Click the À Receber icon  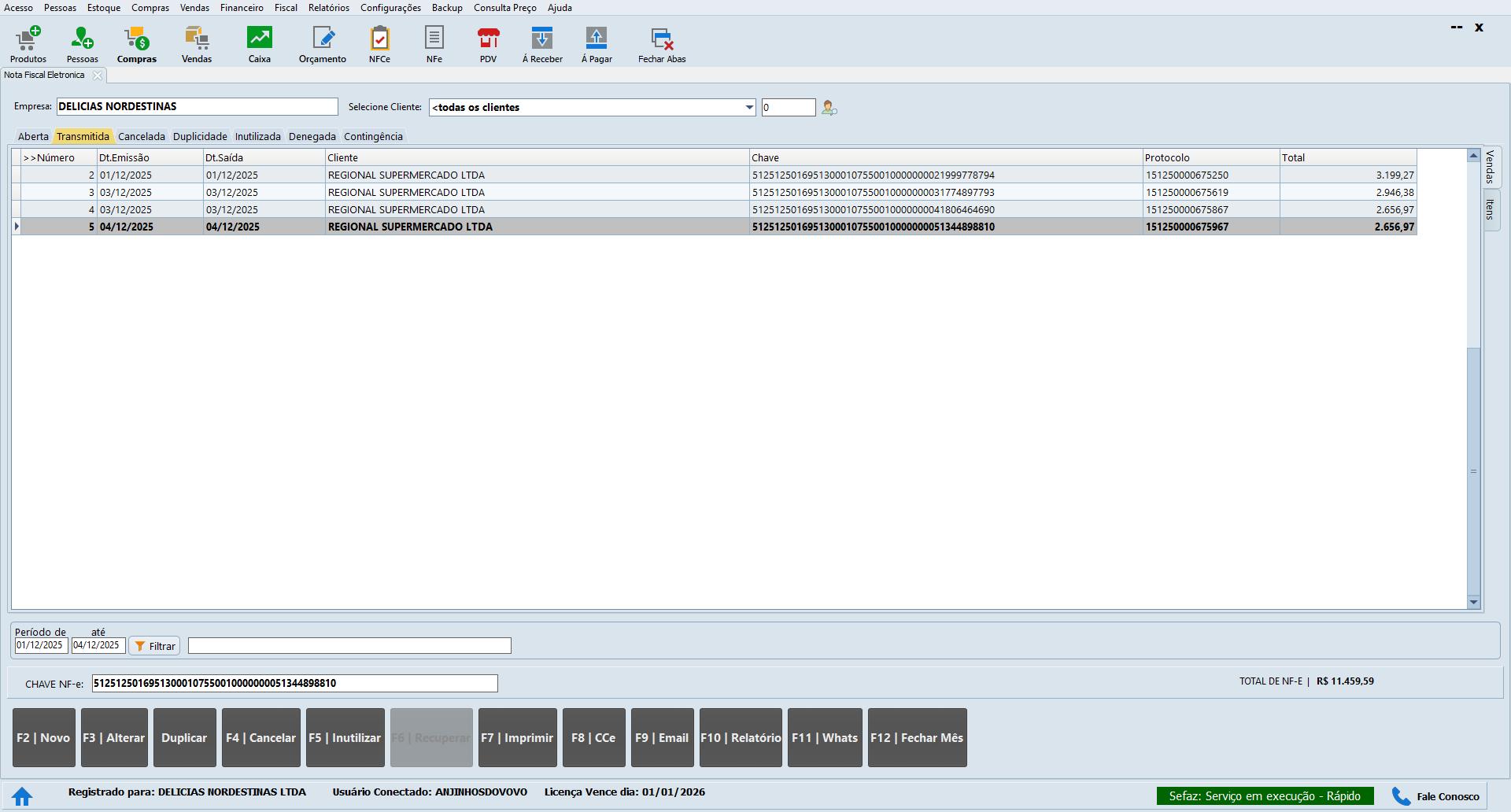(x=542, y=44)
